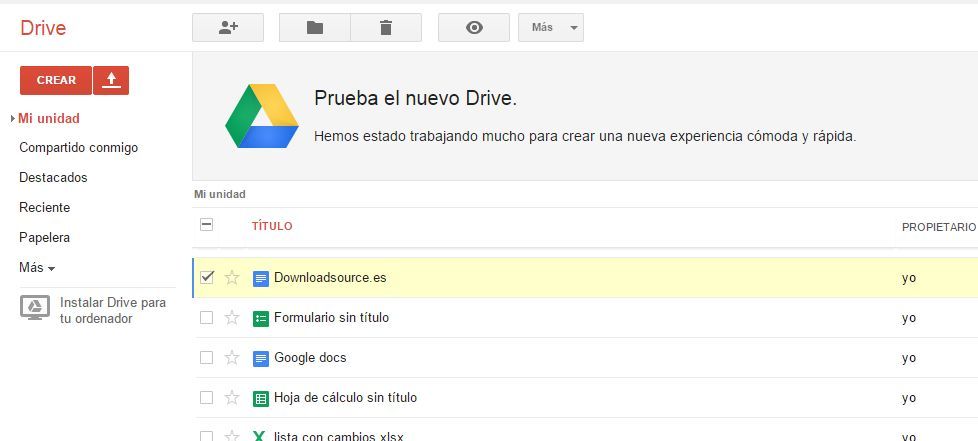The height and width of the screenshot is (441, 978).
Task: Click Instalar Drive para tu ordenador
Action: (113, 311)
